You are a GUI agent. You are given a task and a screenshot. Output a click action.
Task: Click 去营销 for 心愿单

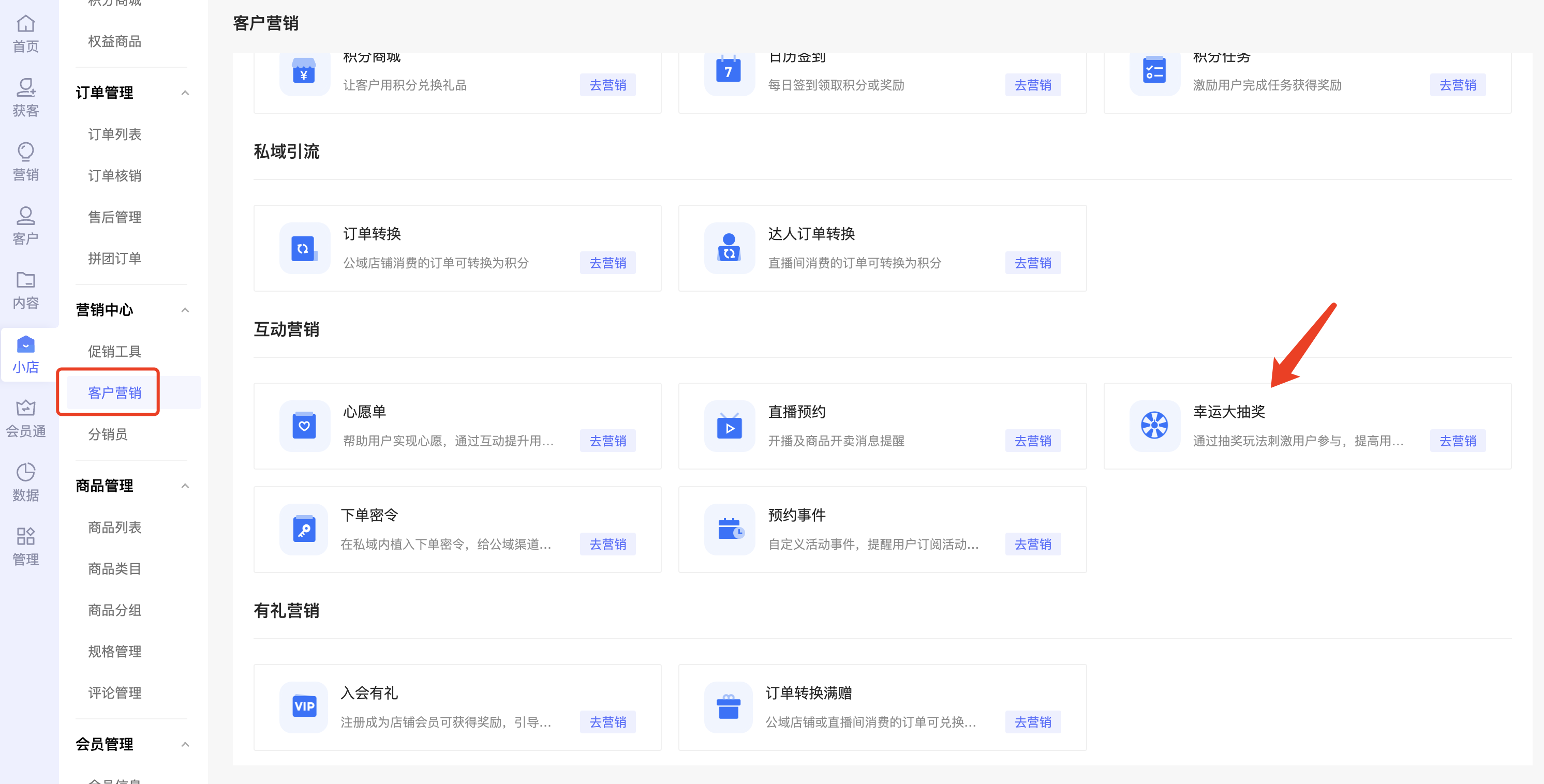point(608,441)
